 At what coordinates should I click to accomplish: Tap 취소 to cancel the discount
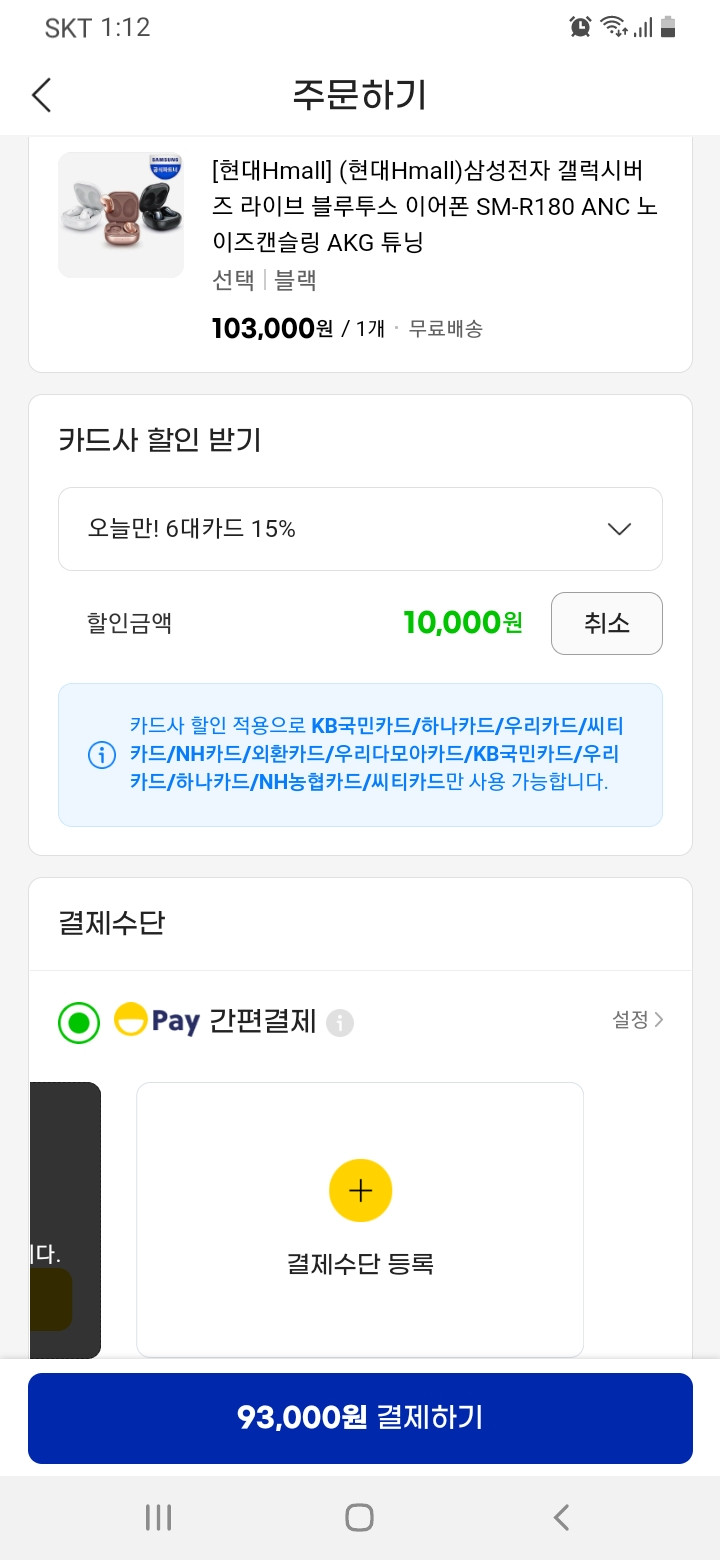point(607,623)
